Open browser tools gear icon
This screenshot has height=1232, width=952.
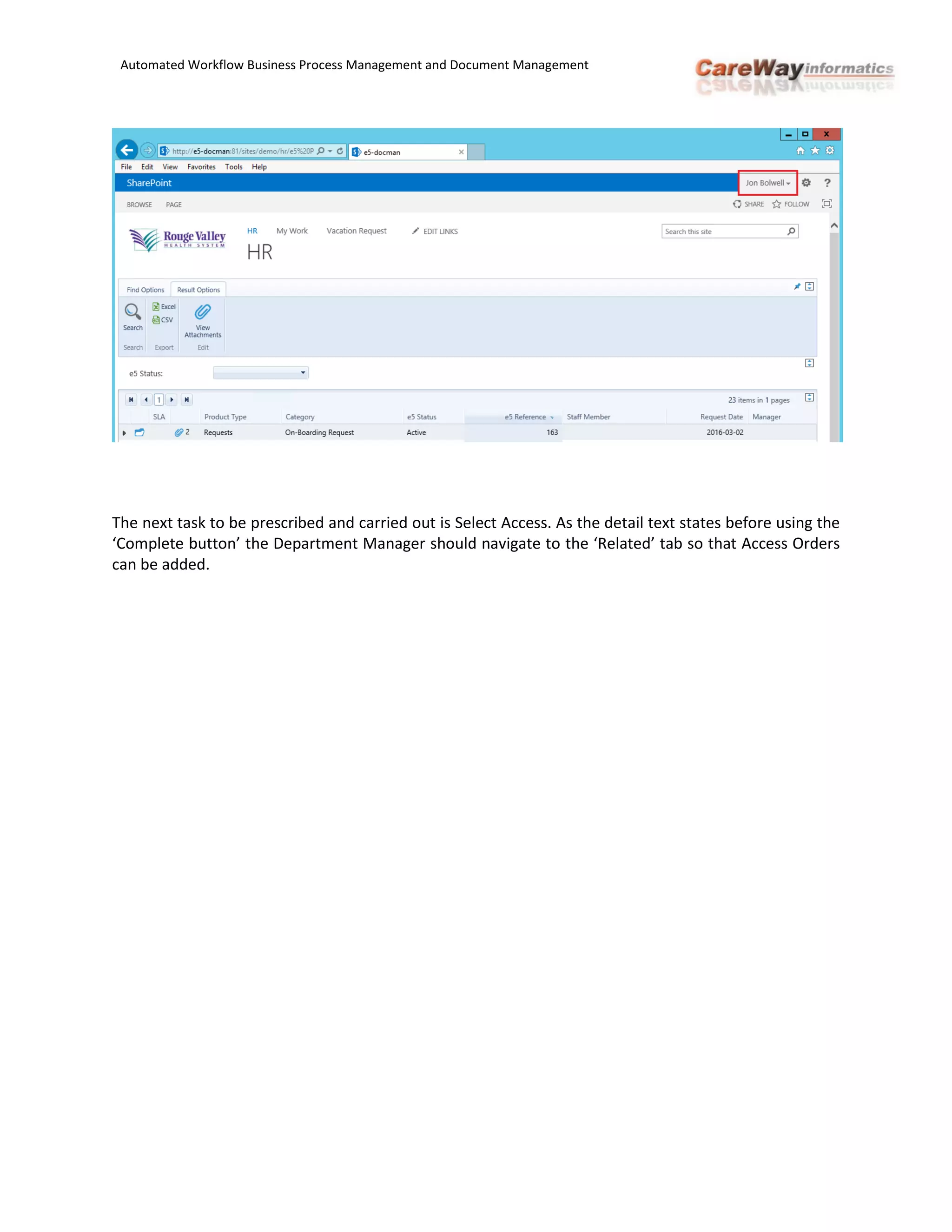pyautogui.click(x=830, y=151)
